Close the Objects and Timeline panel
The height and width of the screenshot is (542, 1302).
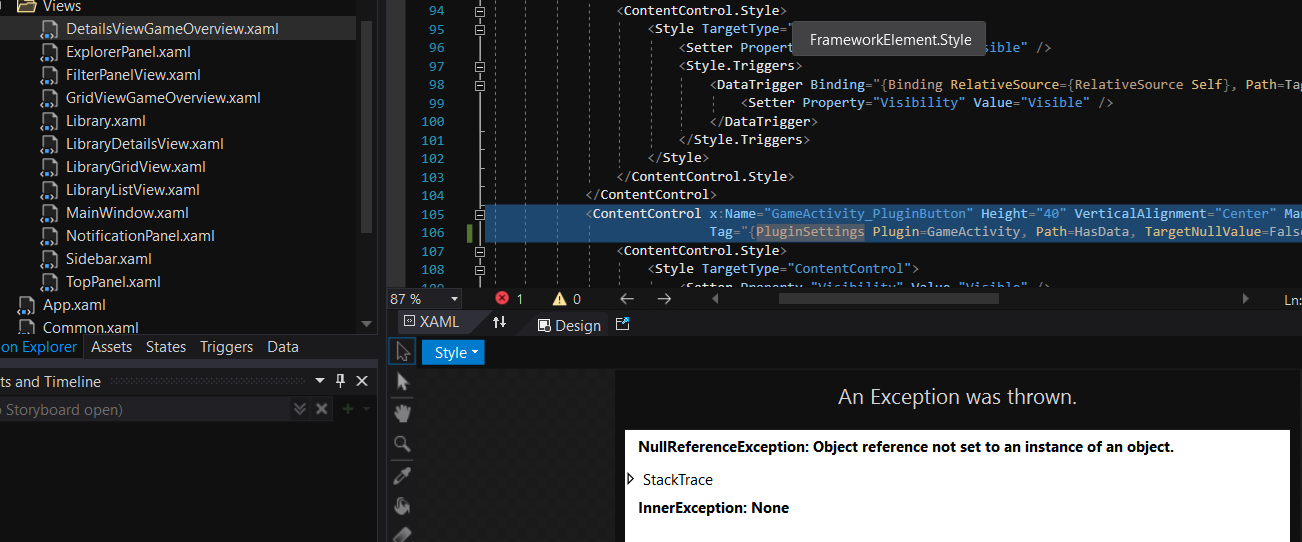(x=362, y=381)
